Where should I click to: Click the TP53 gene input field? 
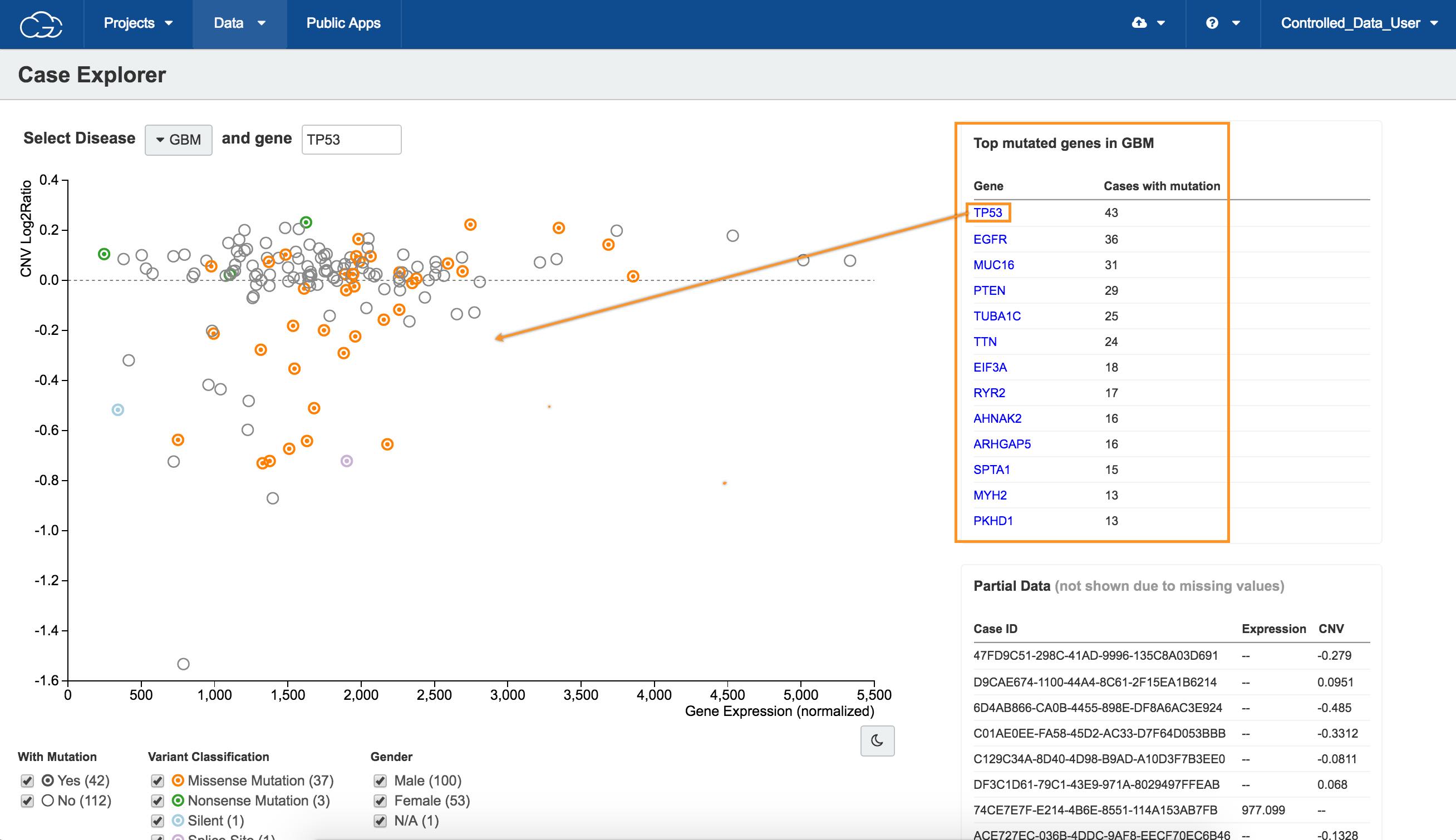pos(351,140)
